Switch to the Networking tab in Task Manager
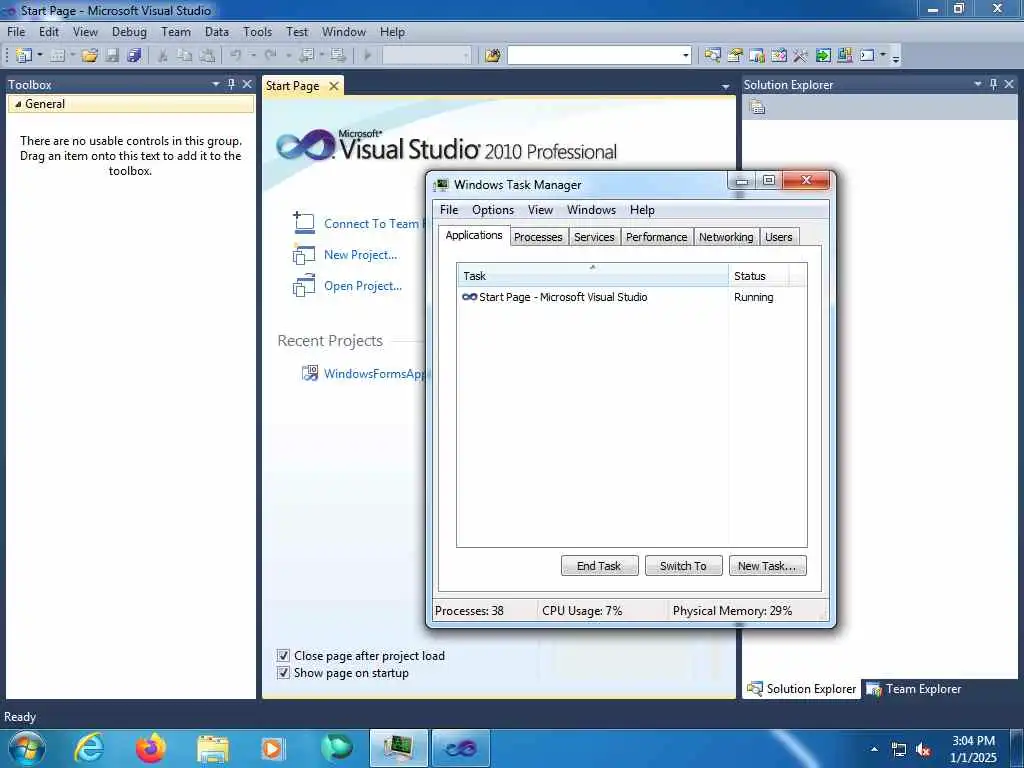This screenshot has height=768, width=1024. pos(726,237)
